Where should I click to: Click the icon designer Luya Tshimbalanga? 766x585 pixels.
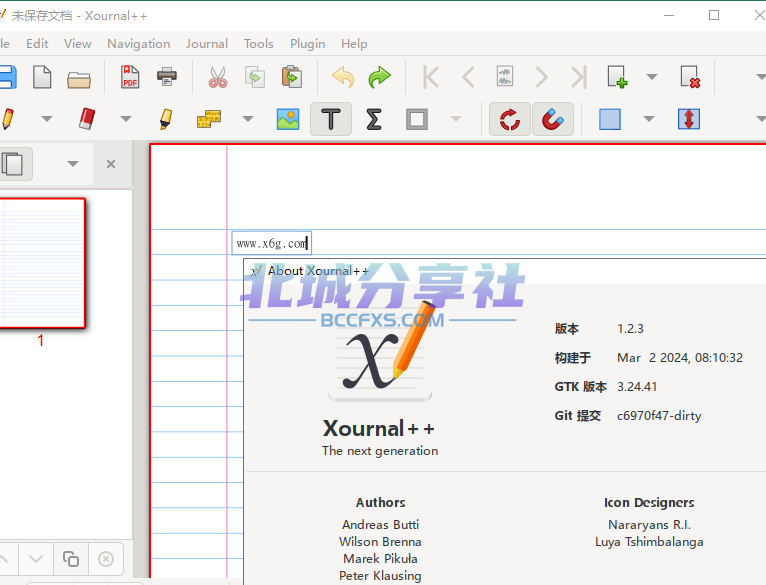(x=649, y=542)
